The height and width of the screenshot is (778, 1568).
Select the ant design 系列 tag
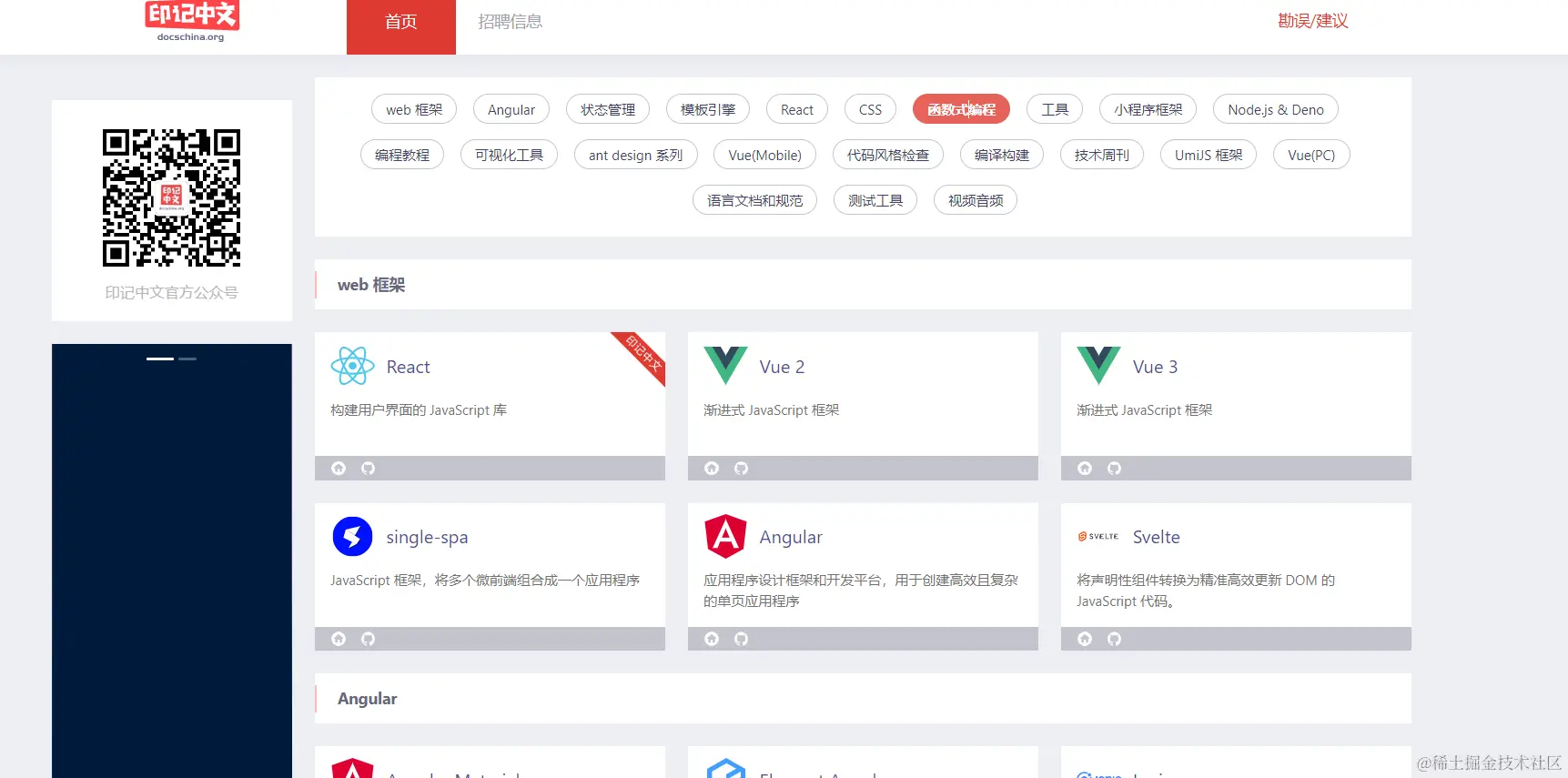click(636, 155)
